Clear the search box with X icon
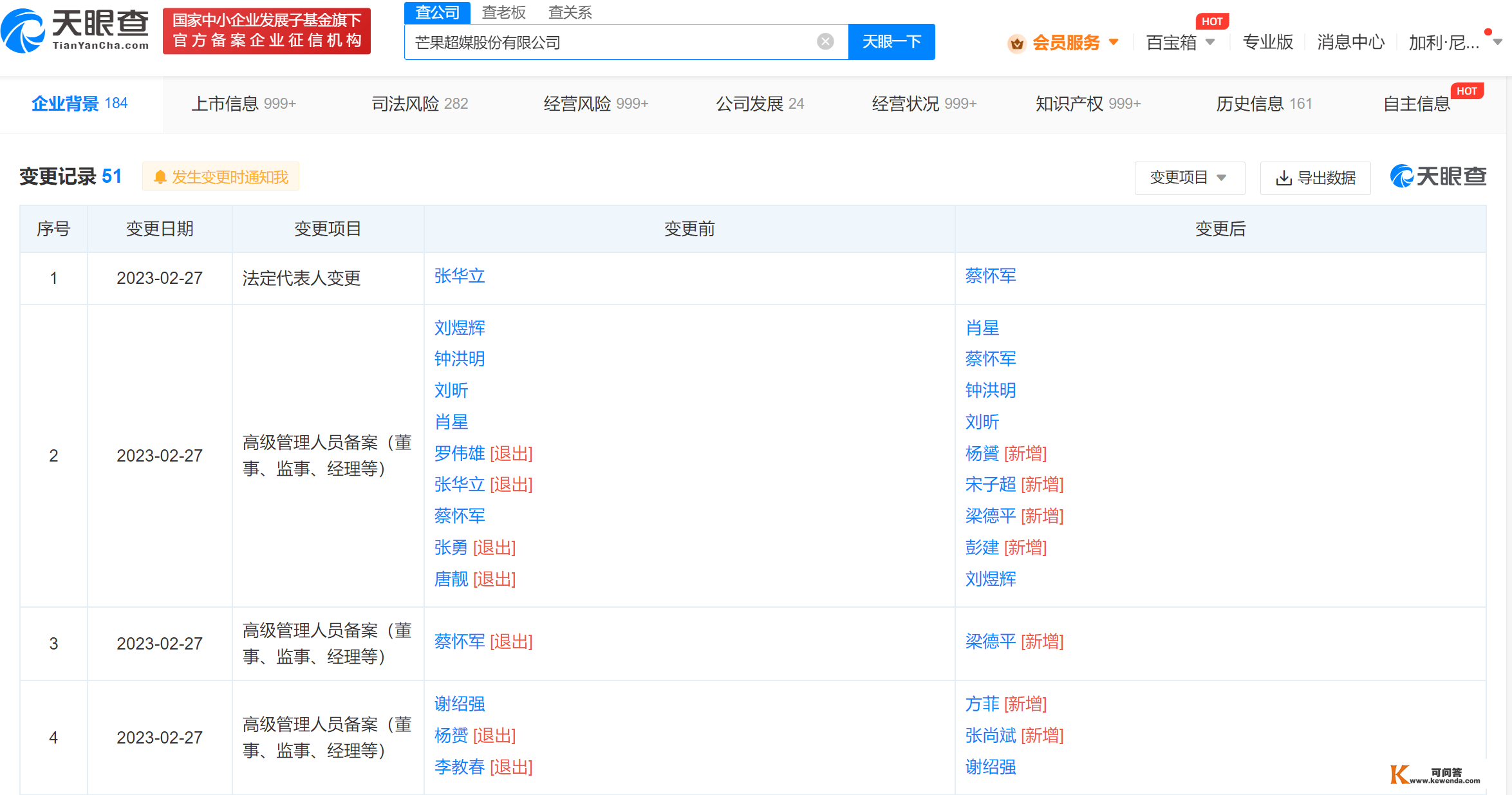1512x795 pixels. (x=825, y=42)
